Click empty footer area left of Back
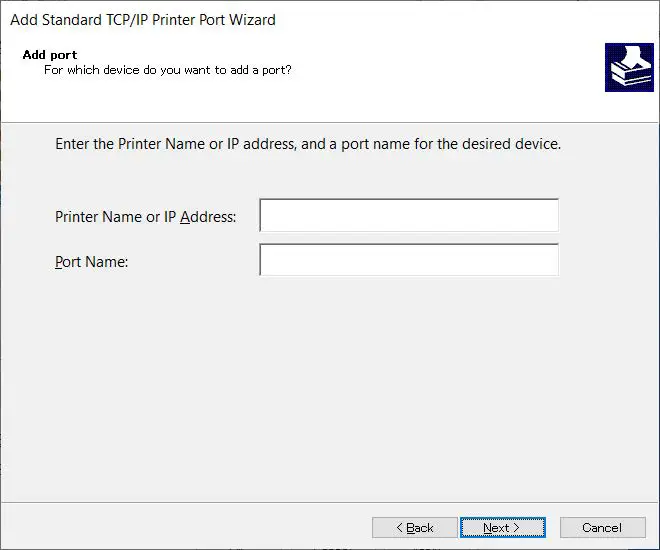 [x=180, y=527]
